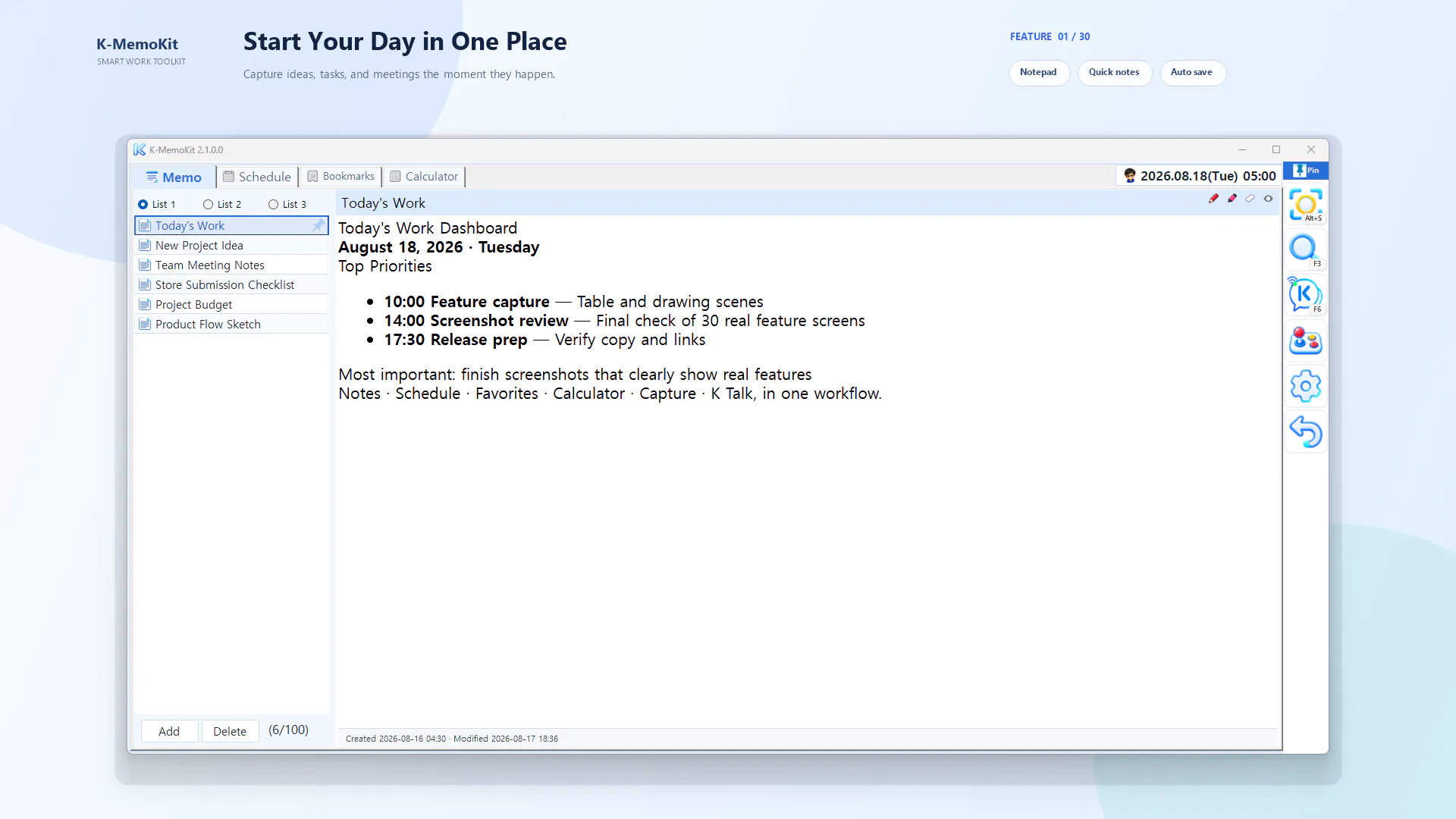
Task: Click the blue undo arrow sidebar icon
Action: click(x=1305, y=431)
